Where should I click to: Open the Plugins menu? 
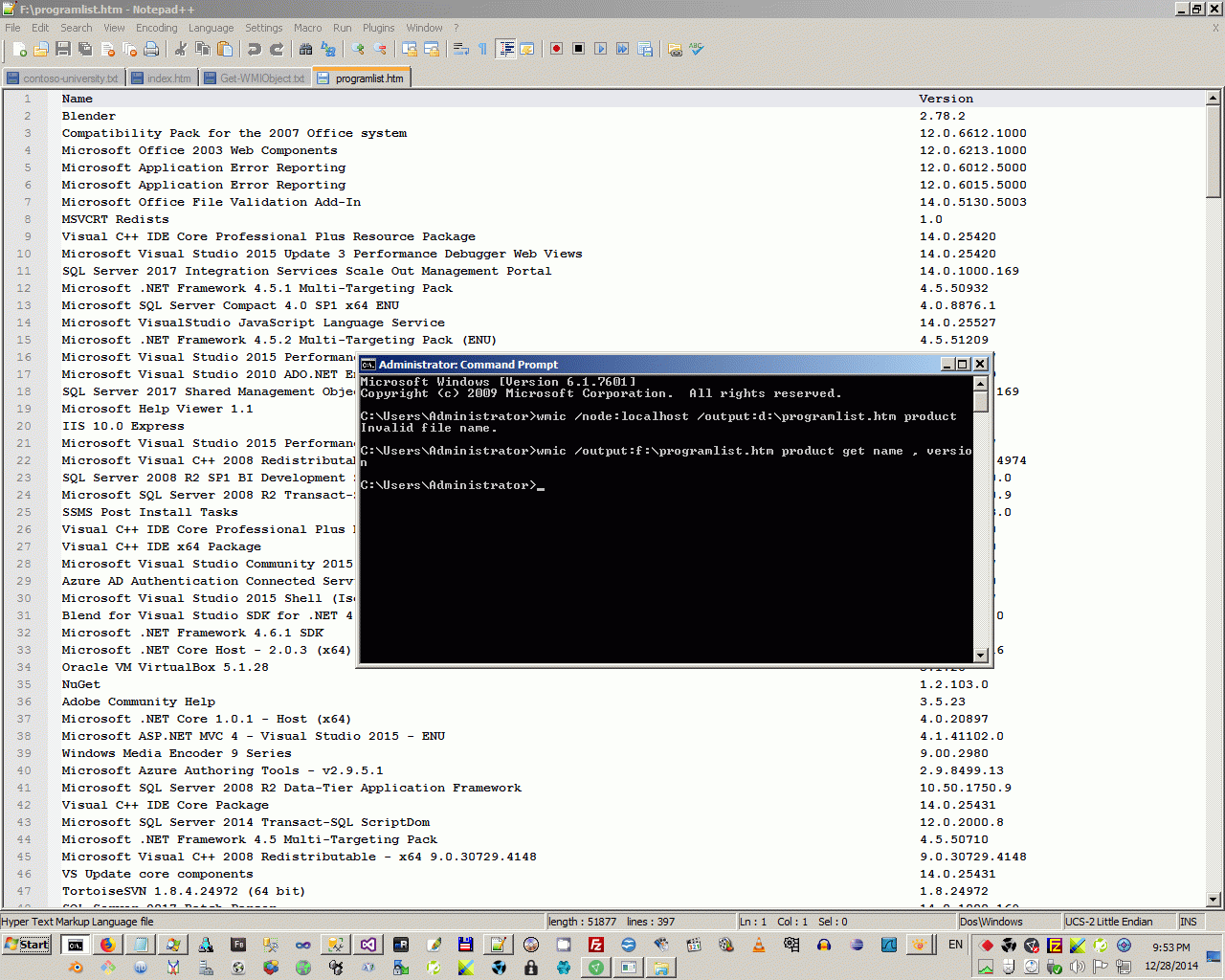coord(378,28)
